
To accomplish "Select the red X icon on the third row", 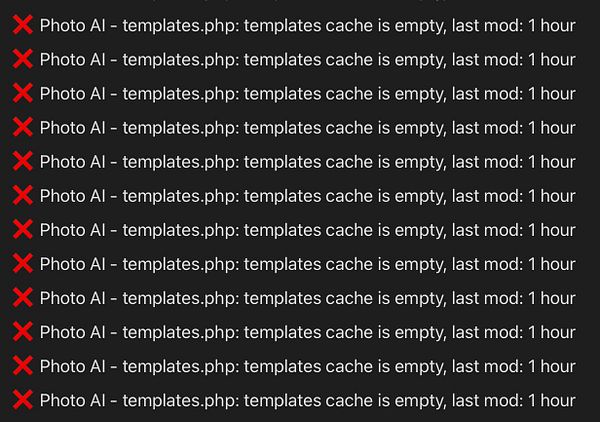I will (23, 93).
